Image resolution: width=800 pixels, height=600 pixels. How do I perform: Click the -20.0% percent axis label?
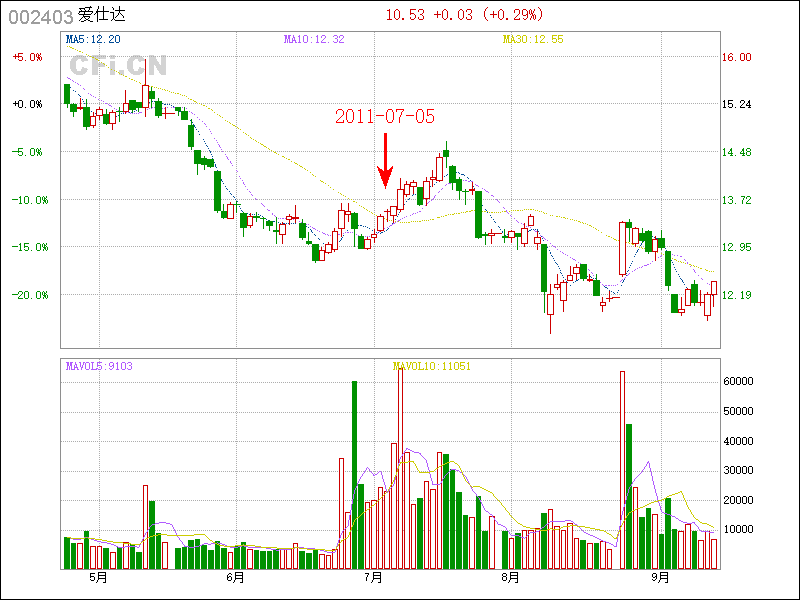(x=28, y=295)
